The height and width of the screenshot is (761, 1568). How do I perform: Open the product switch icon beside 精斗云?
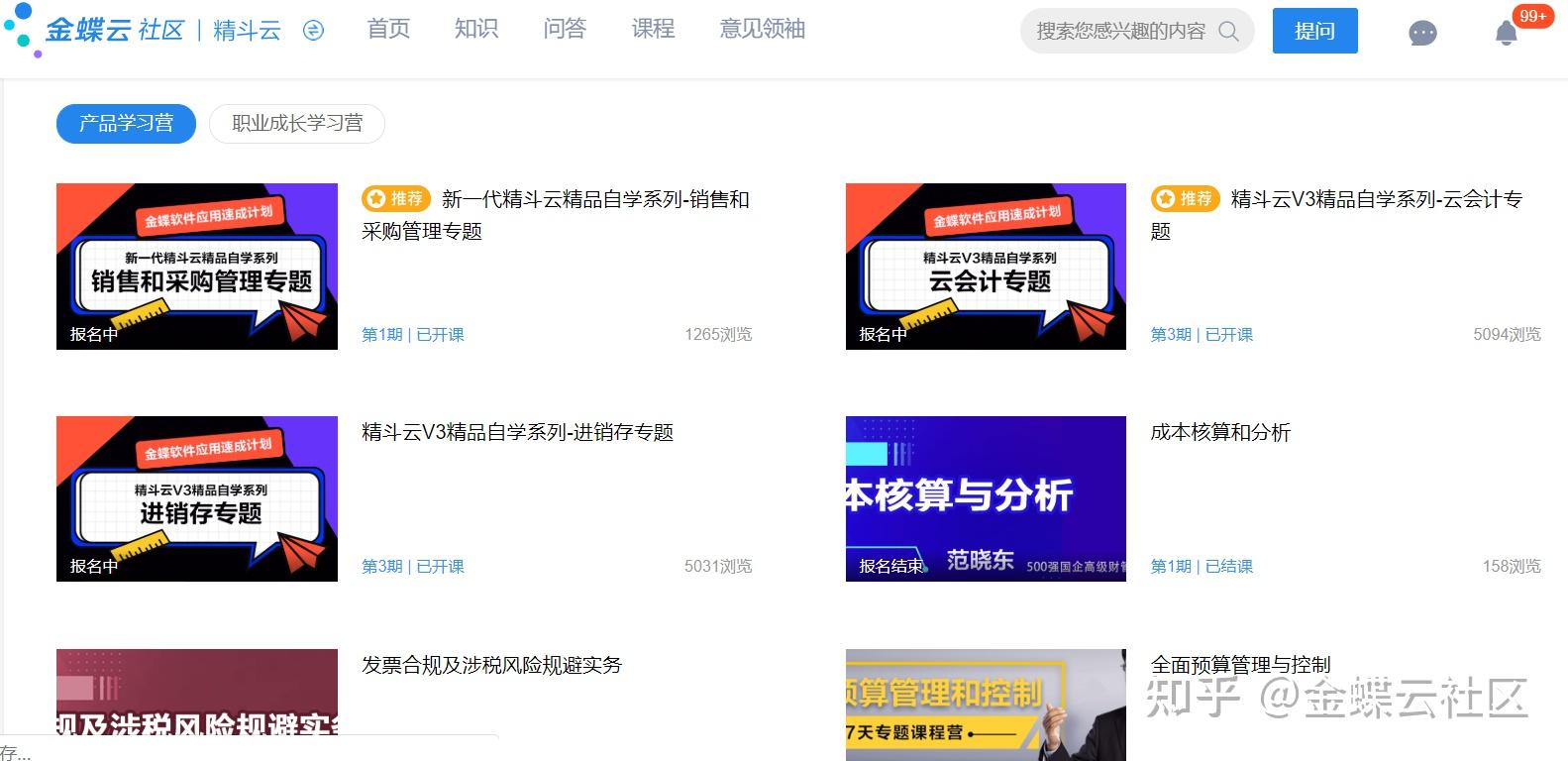313,31
